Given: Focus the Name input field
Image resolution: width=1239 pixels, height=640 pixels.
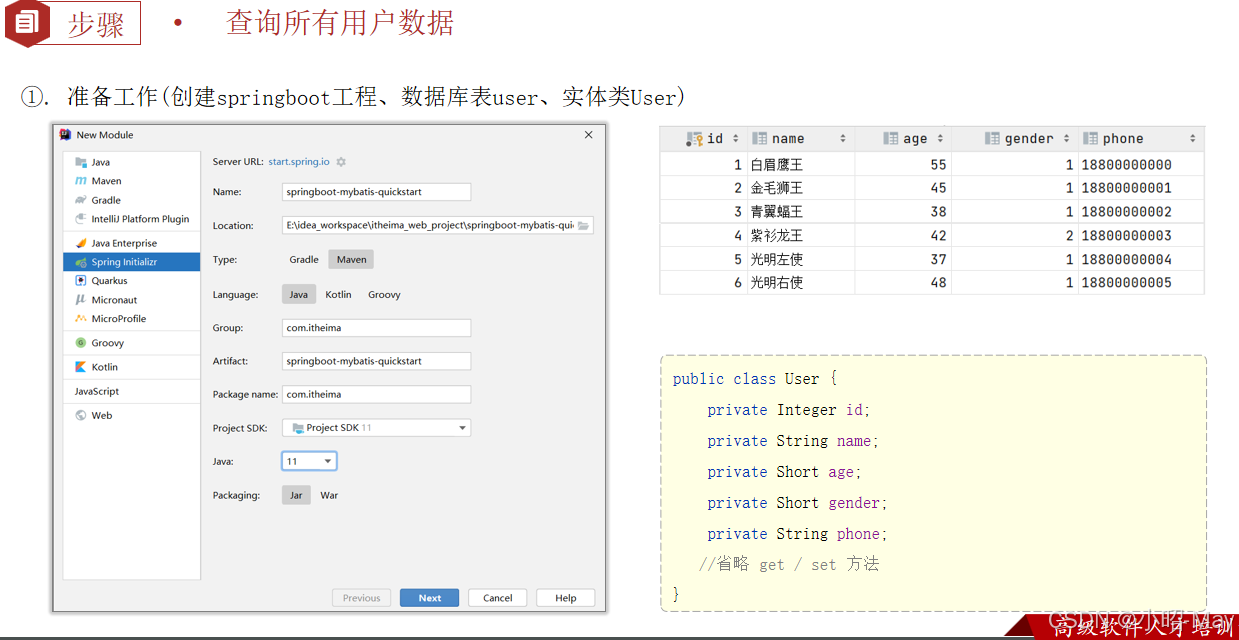Looking at the screenshot, I should [376, 192].
